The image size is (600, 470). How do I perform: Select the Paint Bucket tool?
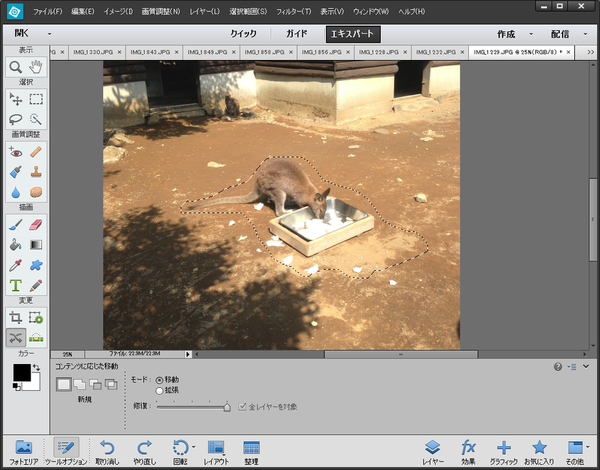click(16, 245)
